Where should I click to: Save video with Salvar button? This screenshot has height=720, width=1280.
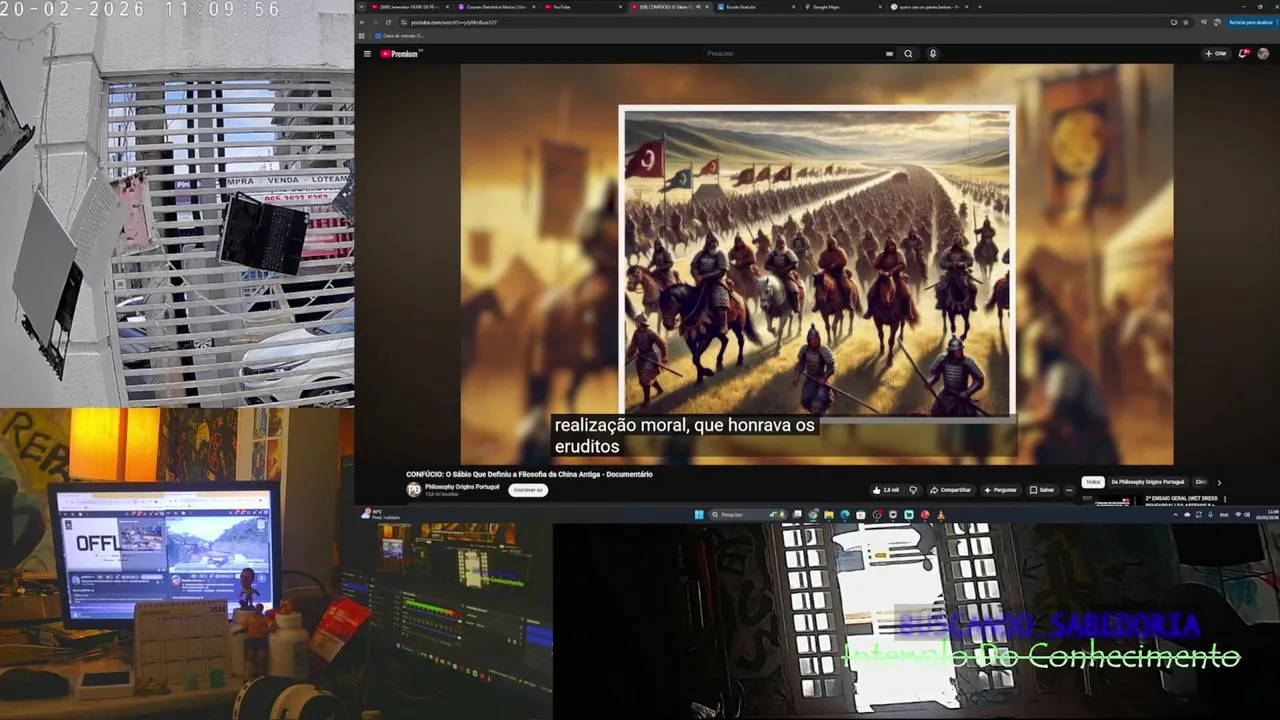coord(1041,490)
